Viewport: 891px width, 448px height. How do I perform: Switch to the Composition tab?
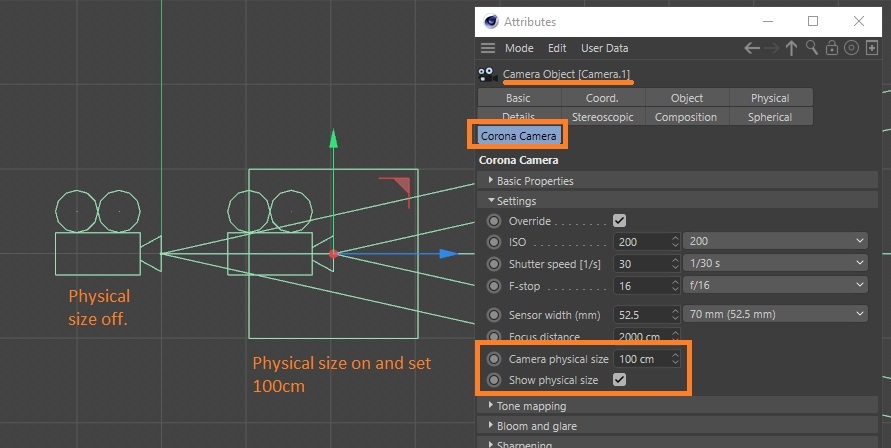pos(686,117)
